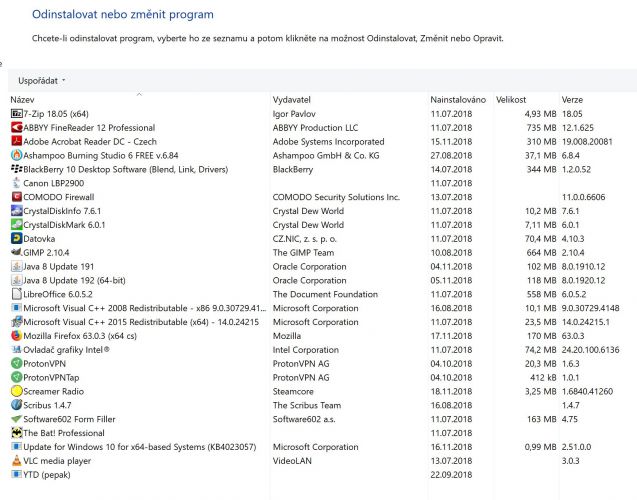This screenshot has width=637, height=500.
Task: Click publisher "Ashampoo GmbH & Co. KG"
Action: 326,155
